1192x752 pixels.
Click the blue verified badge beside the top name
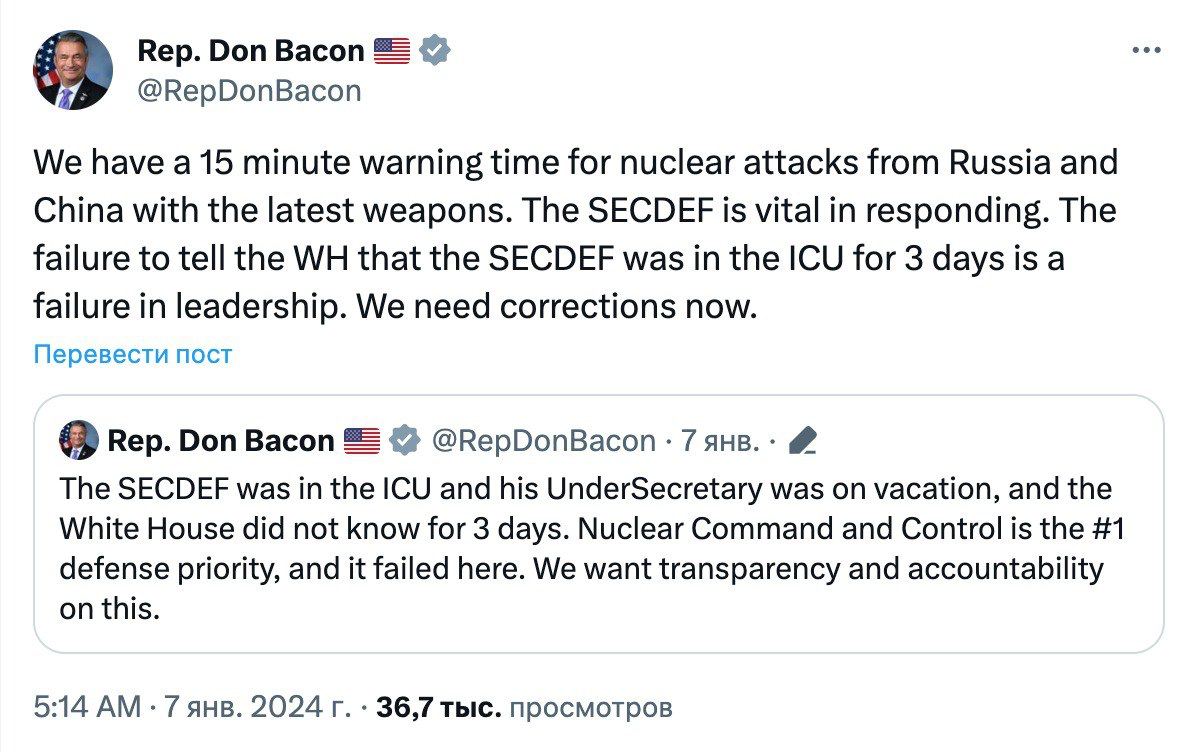point(434,51)
